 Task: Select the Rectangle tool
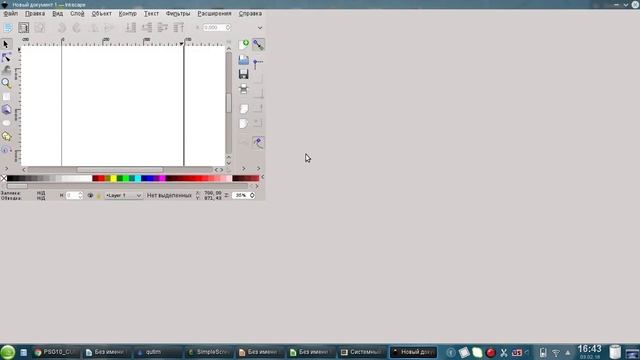tap(6, 97)
